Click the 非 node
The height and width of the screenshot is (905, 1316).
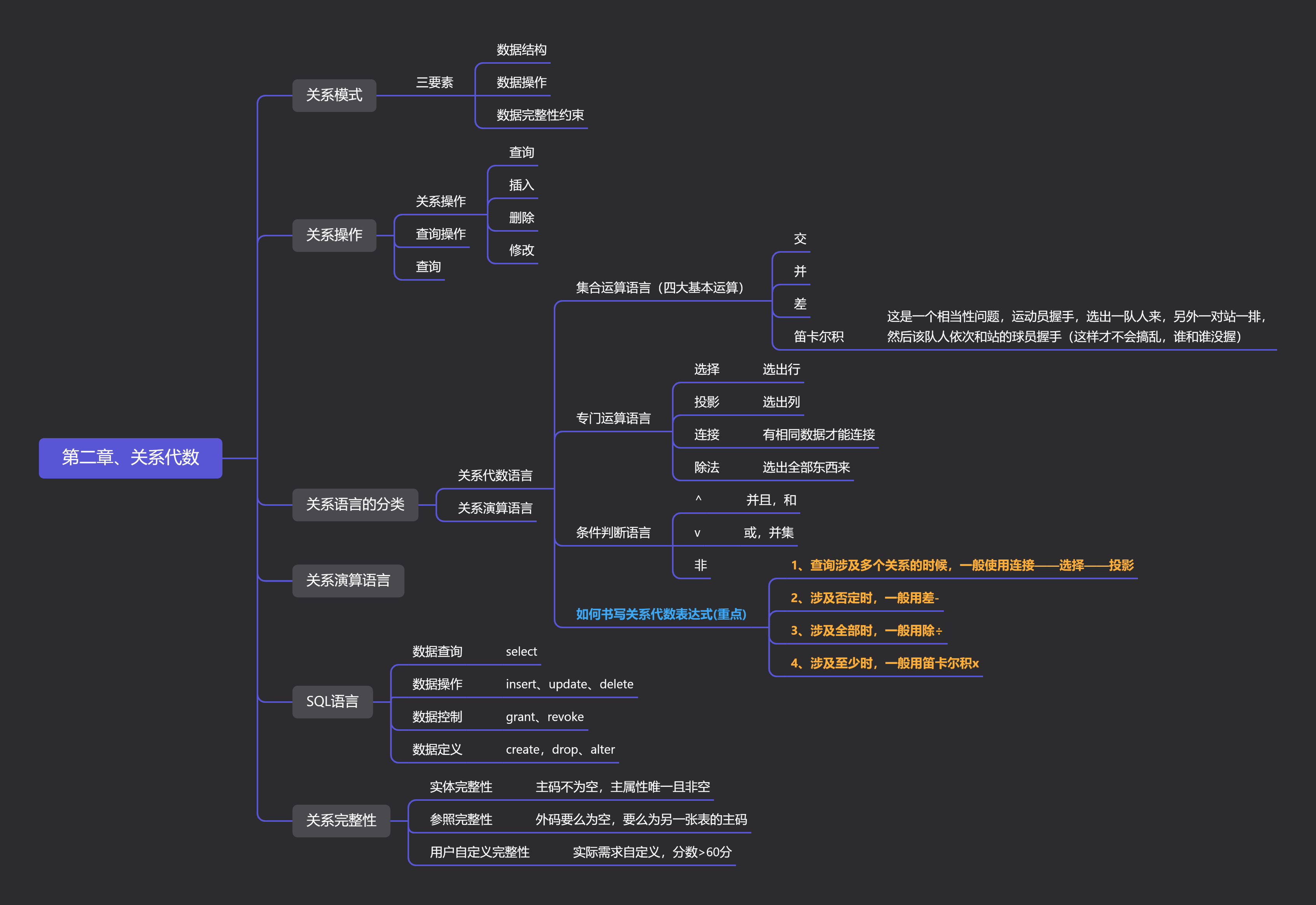coord(700,565)
